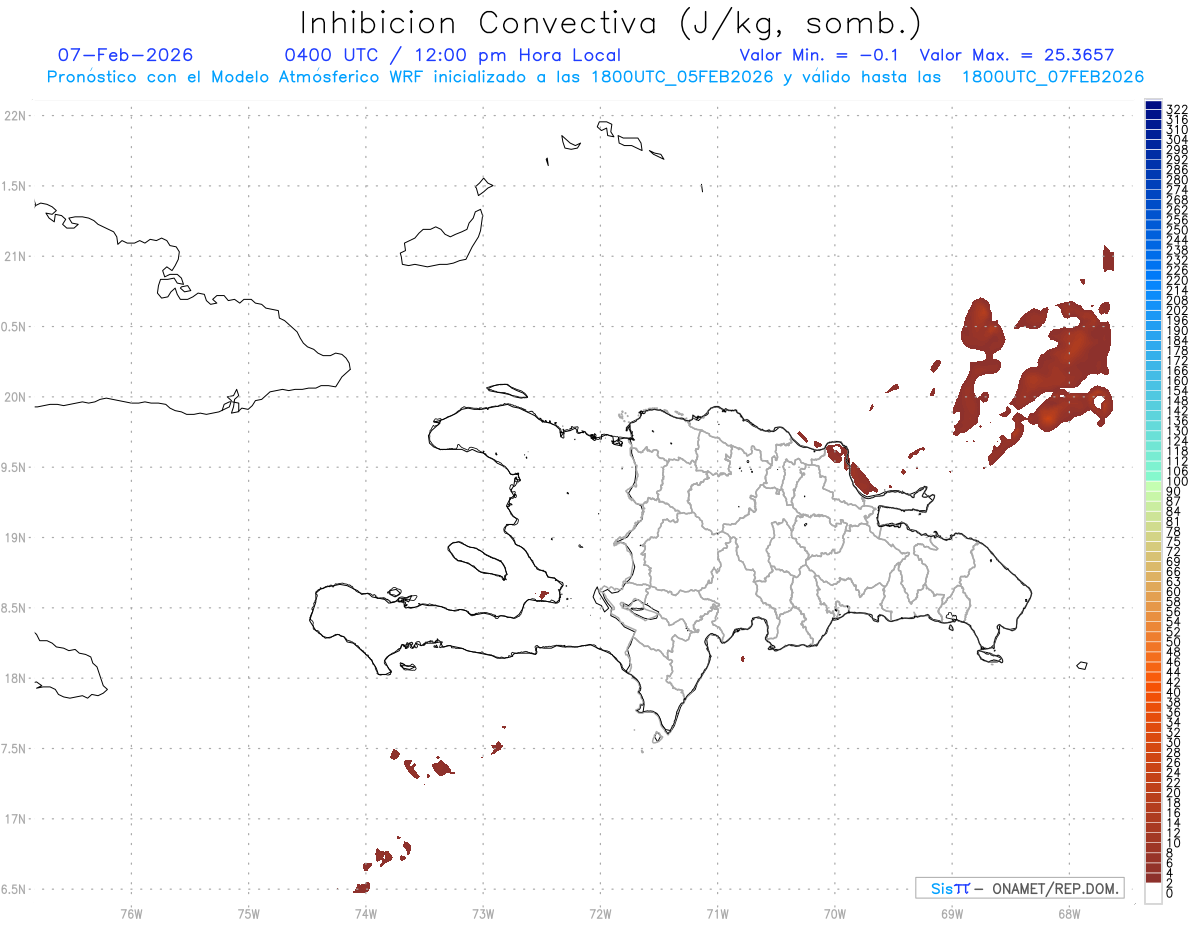Click the 76W longitude axis label
Image resolution: width=1200 pixels, height=927 pixels.
point(131,913)
